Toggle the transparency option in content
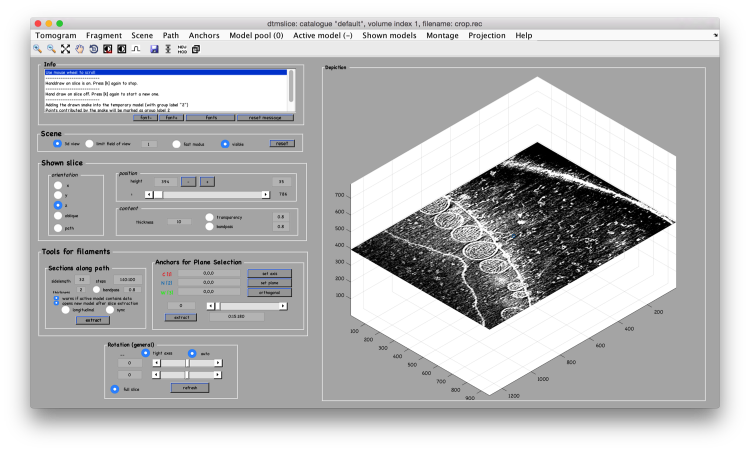 pyautogui.click(x=210, y=216)
